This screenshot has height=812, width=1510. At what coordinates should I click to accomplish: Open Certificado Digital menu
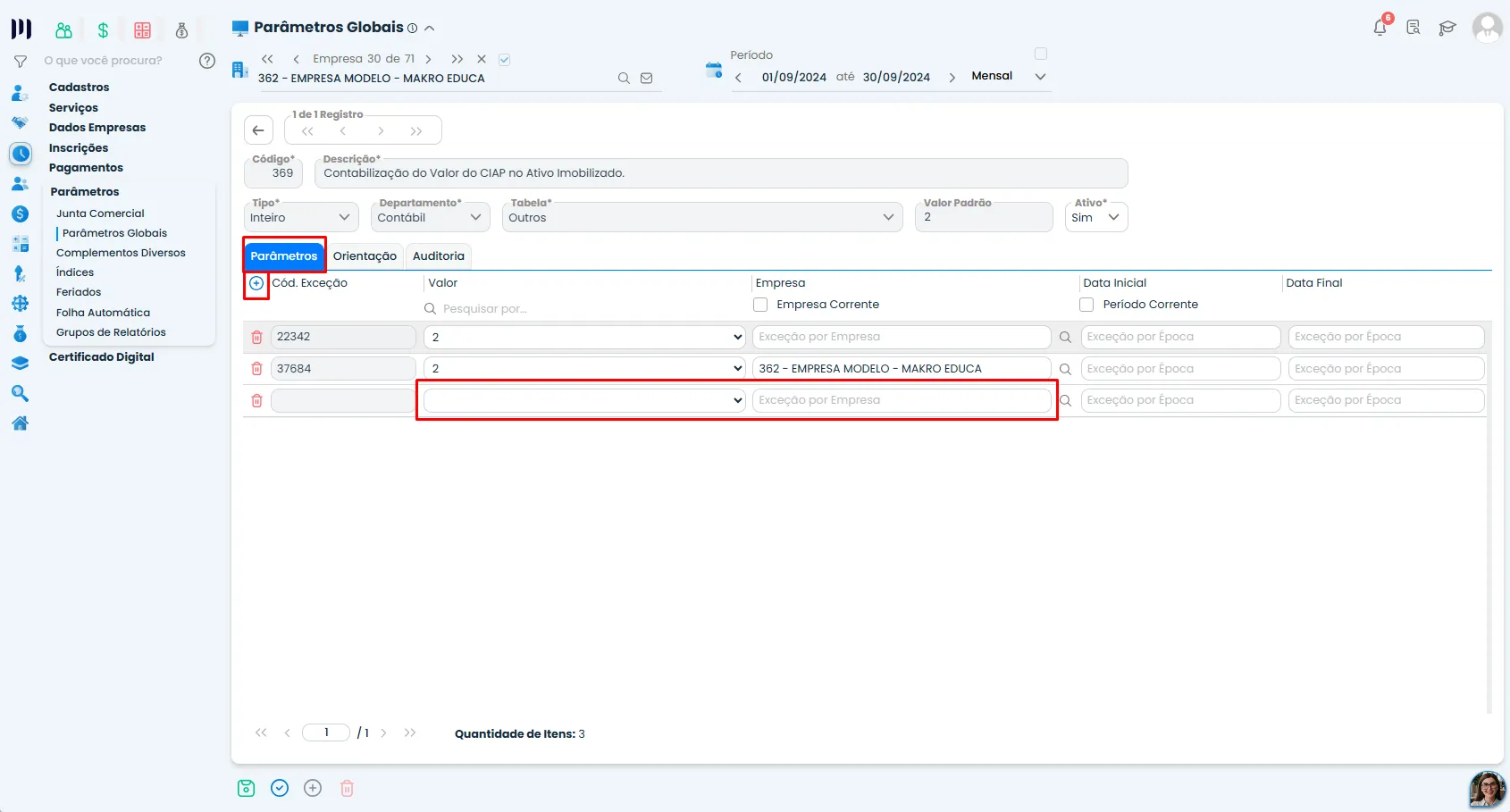click(101, 356)
